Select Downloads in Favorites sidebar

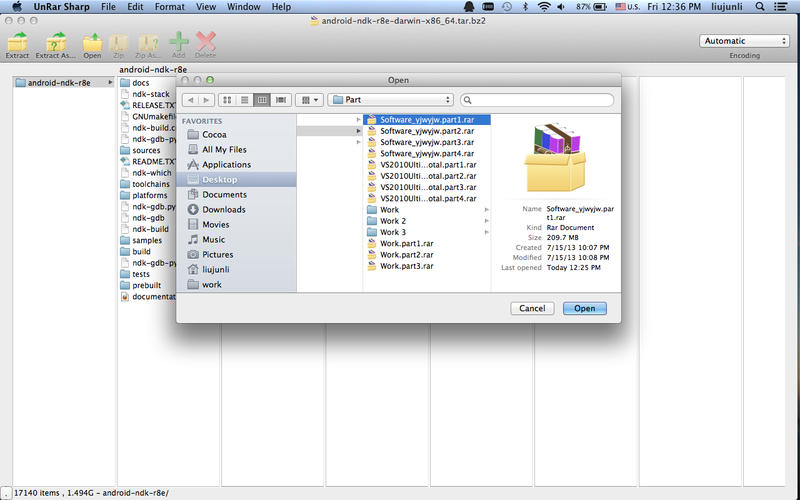pyautogui.click(x=236, y=210)
